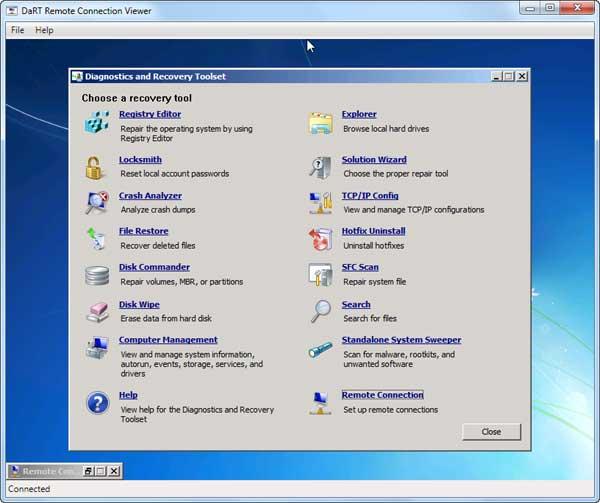Click the Diagnostics and Recovery Toolset title icon
Screen dimensions: 600x503
pyautogui.click(x=77, y=77)
